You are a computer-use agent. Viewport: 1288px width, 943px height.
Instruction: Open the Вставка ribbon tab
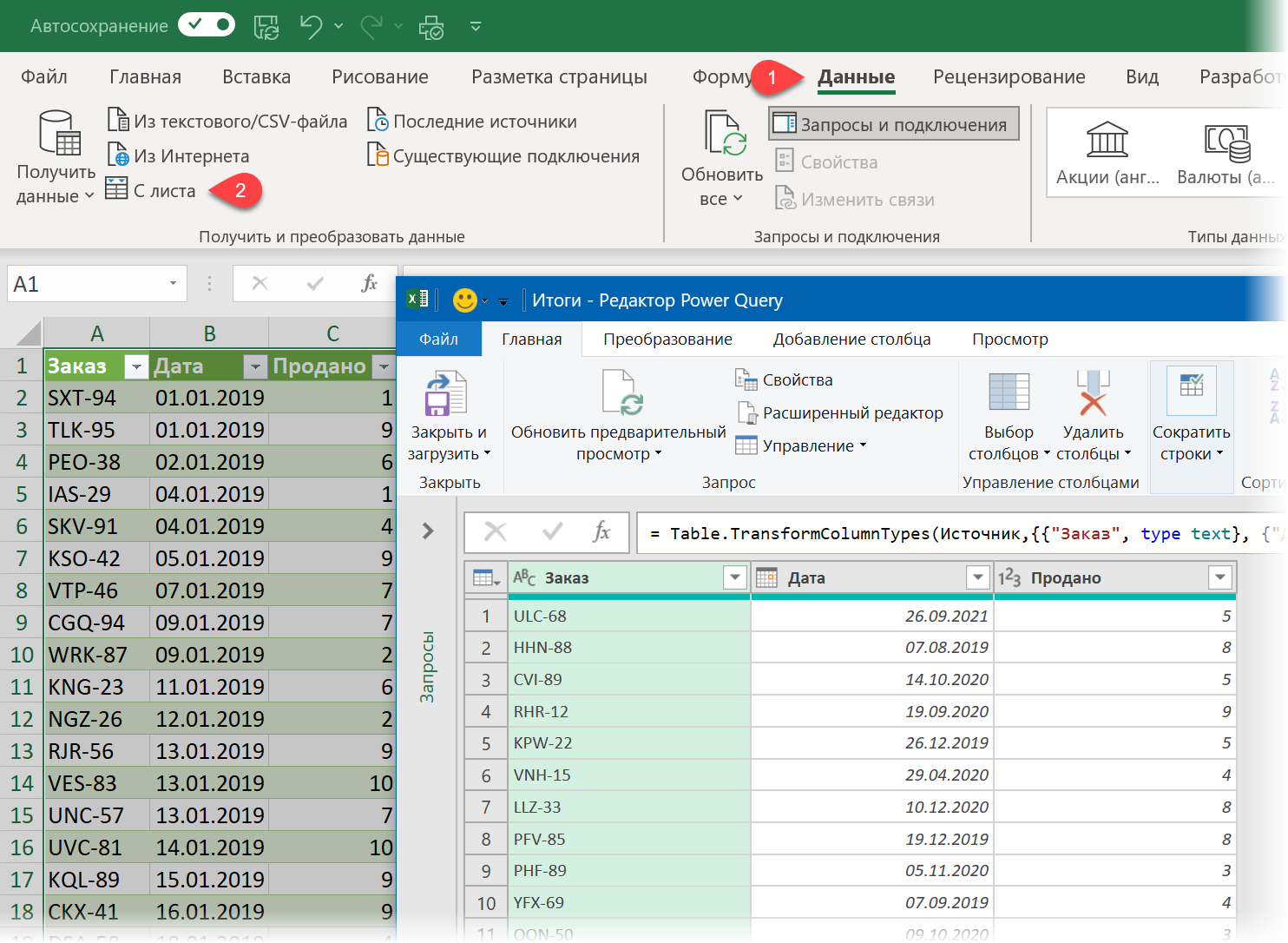click(256, 76)
